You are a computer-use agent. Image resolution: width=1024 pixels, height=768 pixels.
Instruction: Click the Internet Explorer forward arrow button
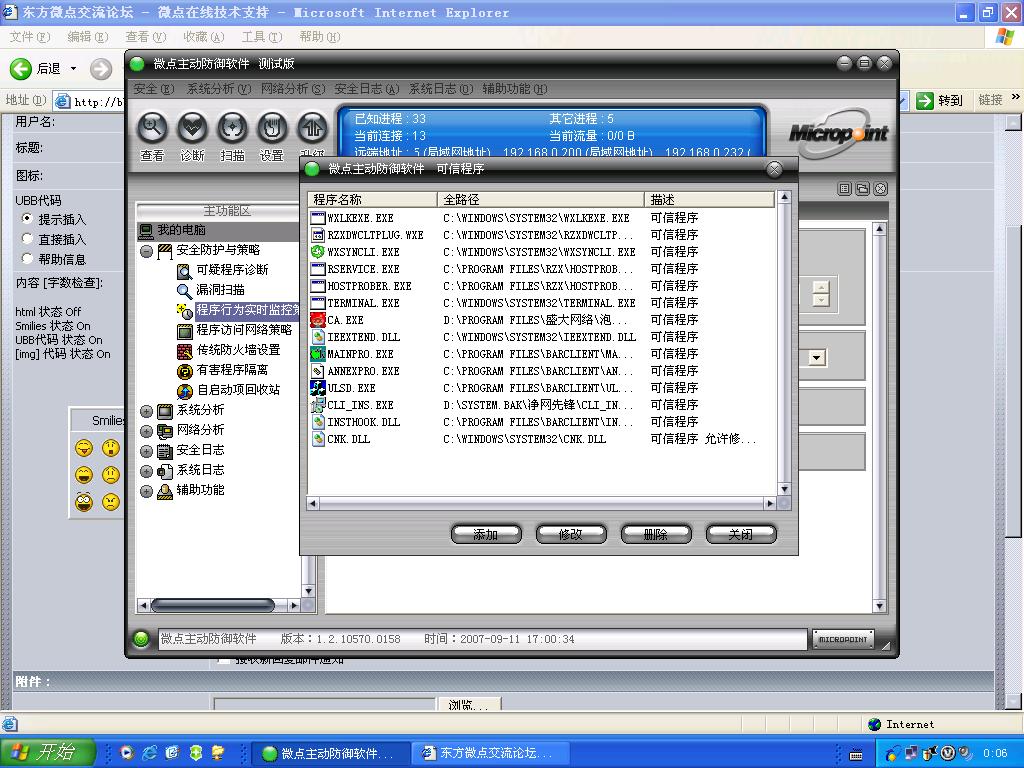click(101, 69)
